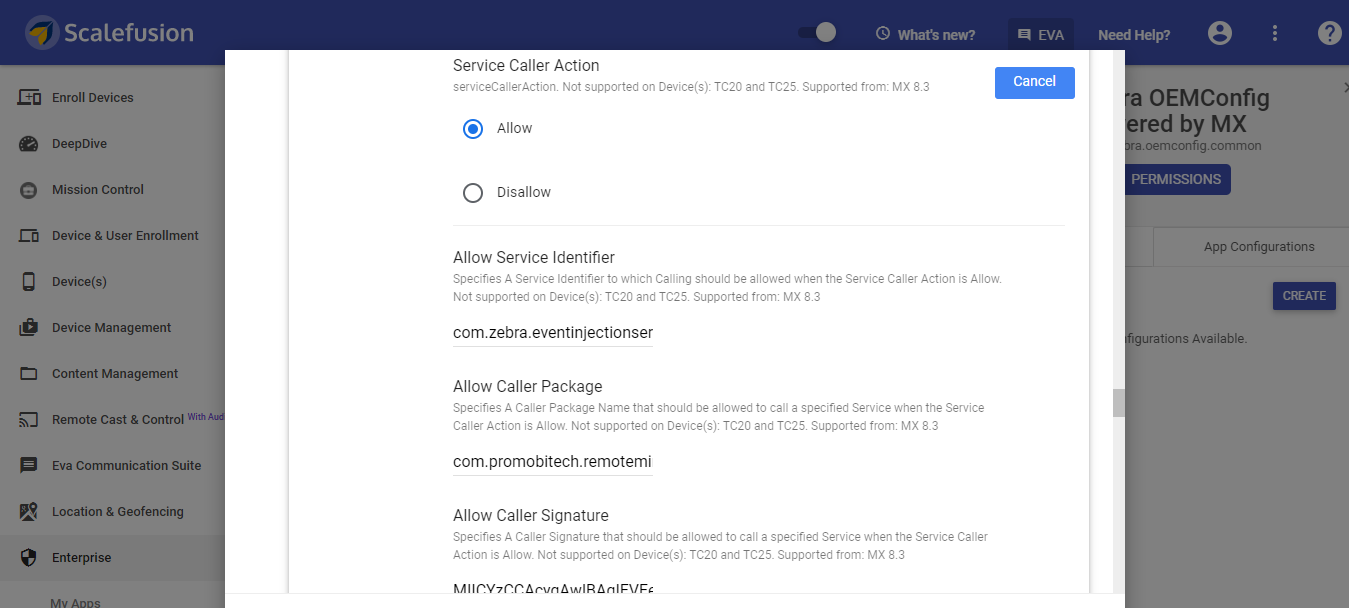Open the EVA chat button

coord(1041,34)
